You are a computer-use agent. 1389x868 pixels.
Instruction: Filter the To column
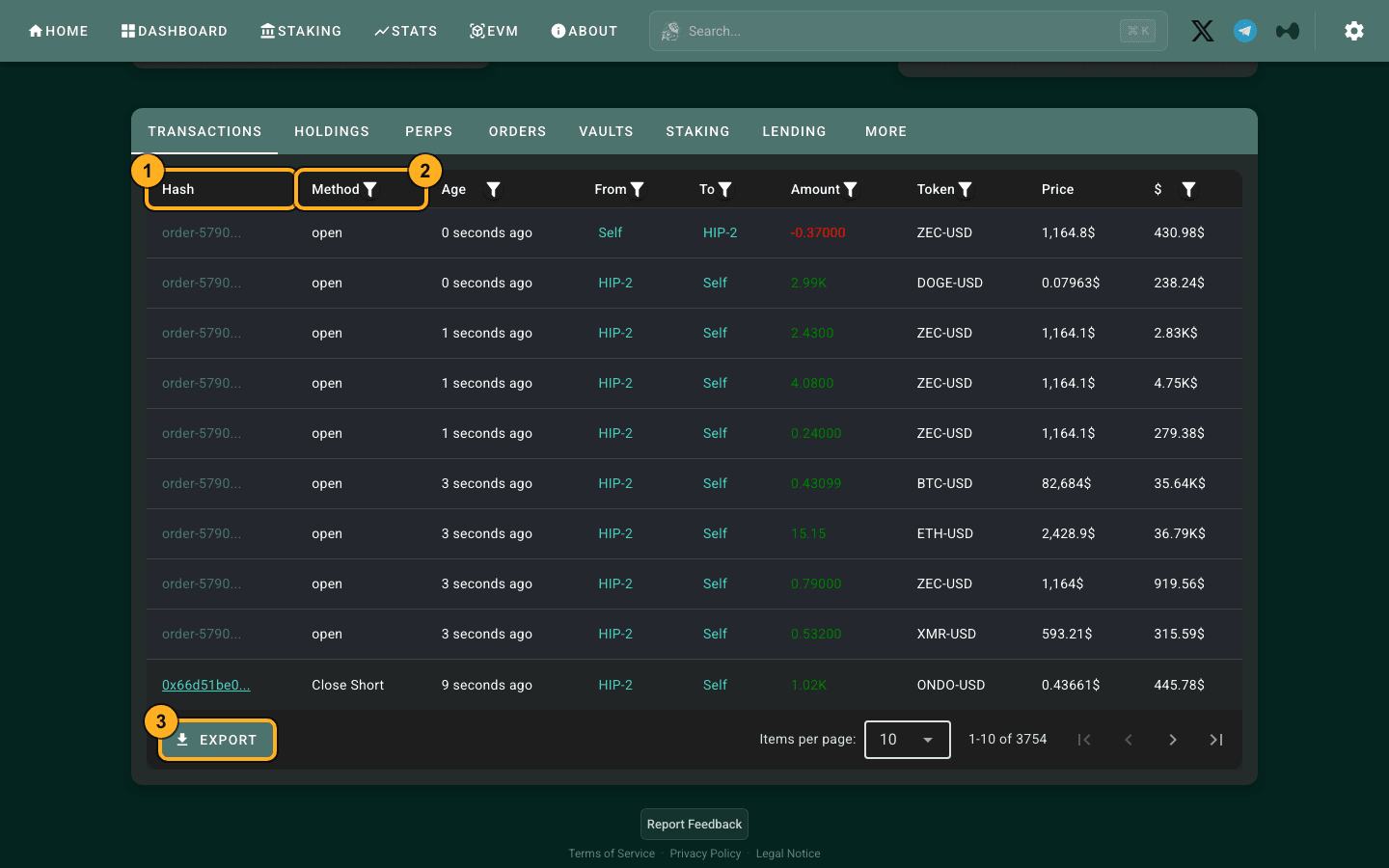coord(725,189)
